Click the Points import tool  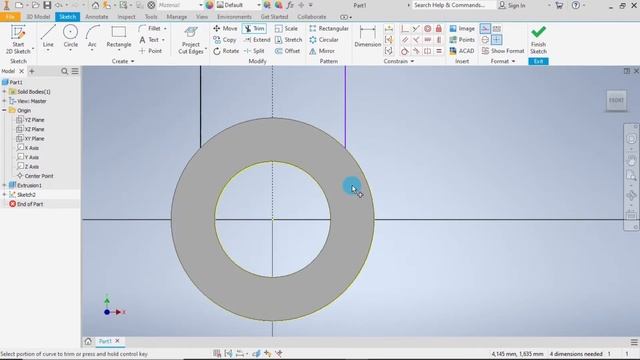click(x=462, y=40)
